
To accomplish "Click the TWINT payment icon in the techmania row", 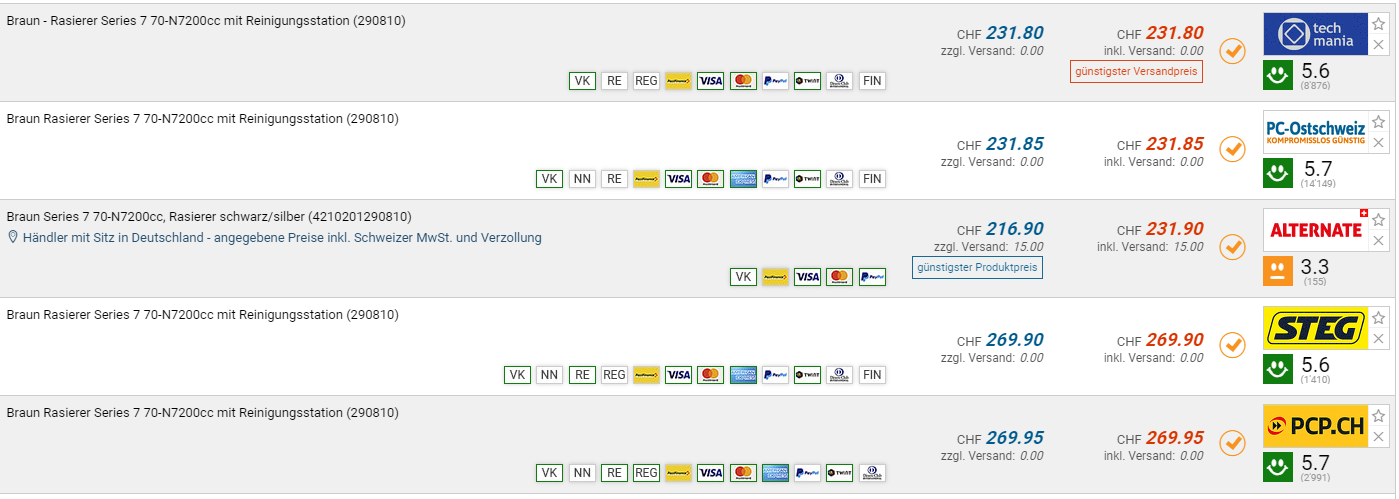I will pyautogui.click(x=807, y=81).
